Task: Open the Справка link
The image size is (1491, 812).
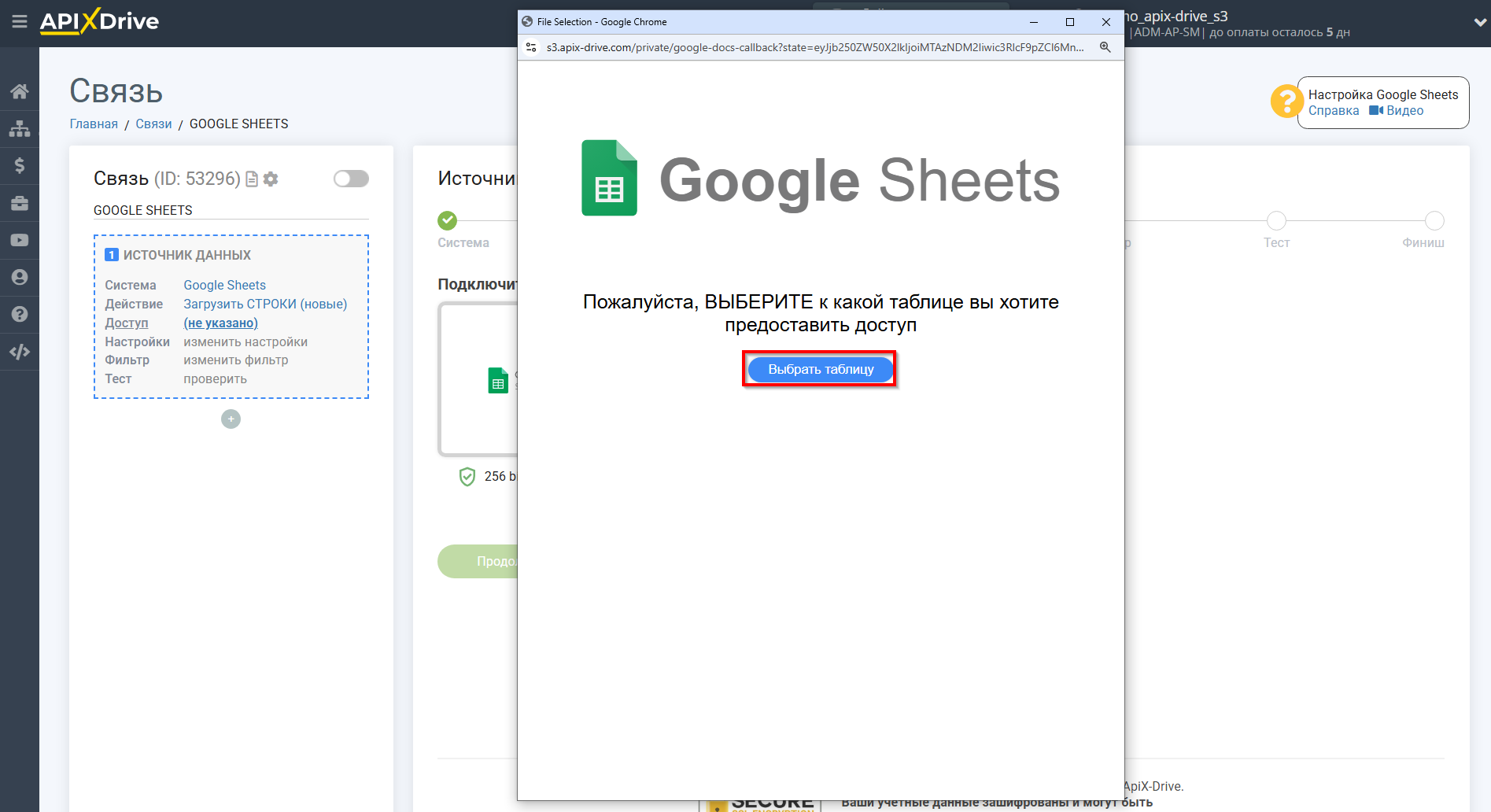Action: (x=1334, y=110)
